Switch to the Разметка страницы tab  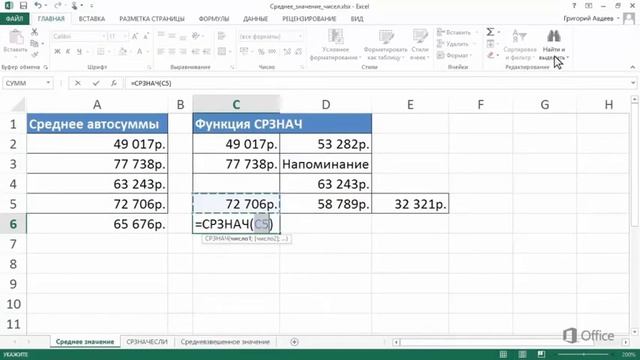152,19
